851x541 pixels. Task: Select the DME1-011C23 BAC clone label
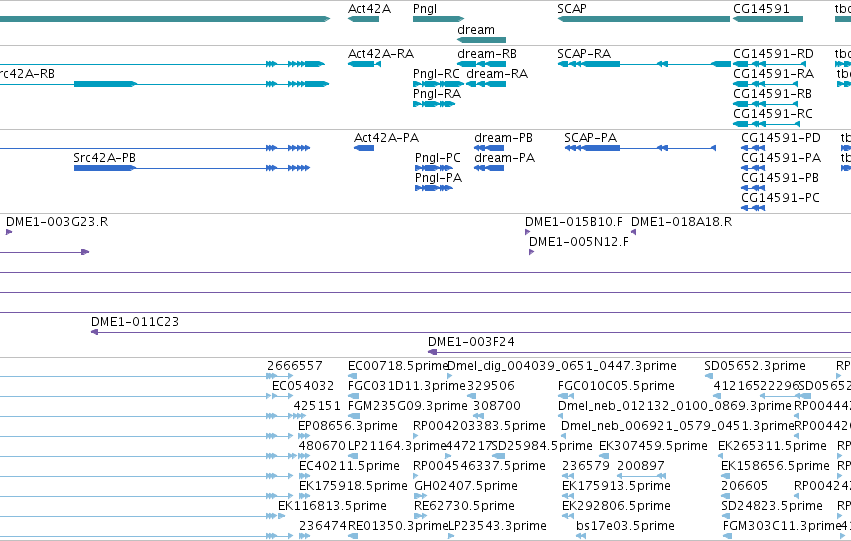click(135, 322)
